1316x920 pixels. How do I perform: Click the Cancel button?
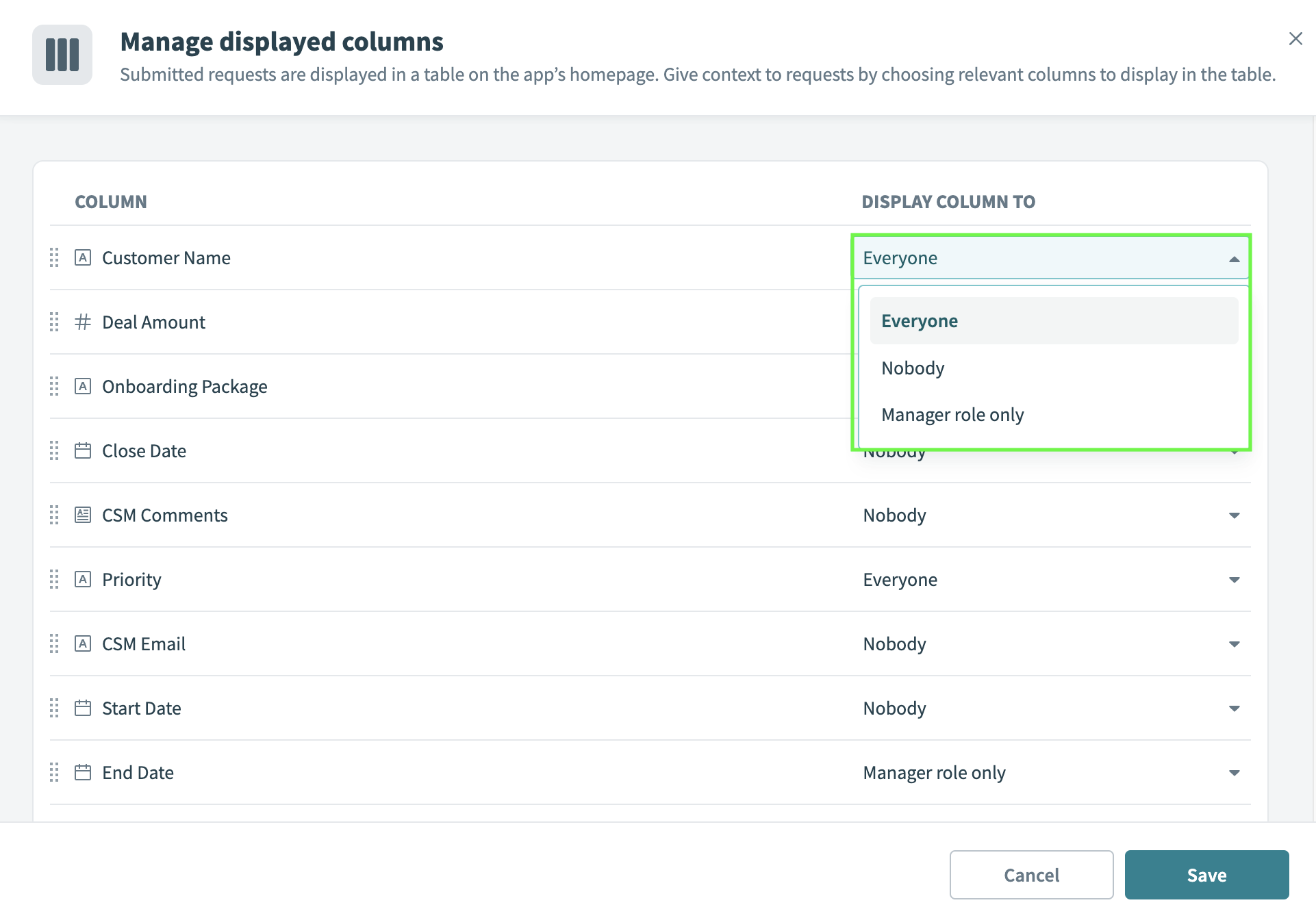1031,874
